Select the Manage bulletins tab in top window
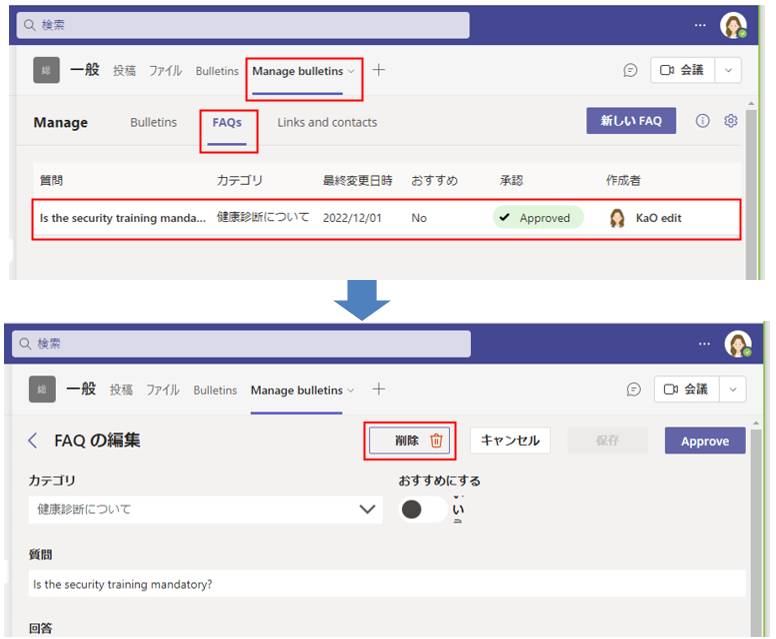776x639 pixels. click(297, 71)
